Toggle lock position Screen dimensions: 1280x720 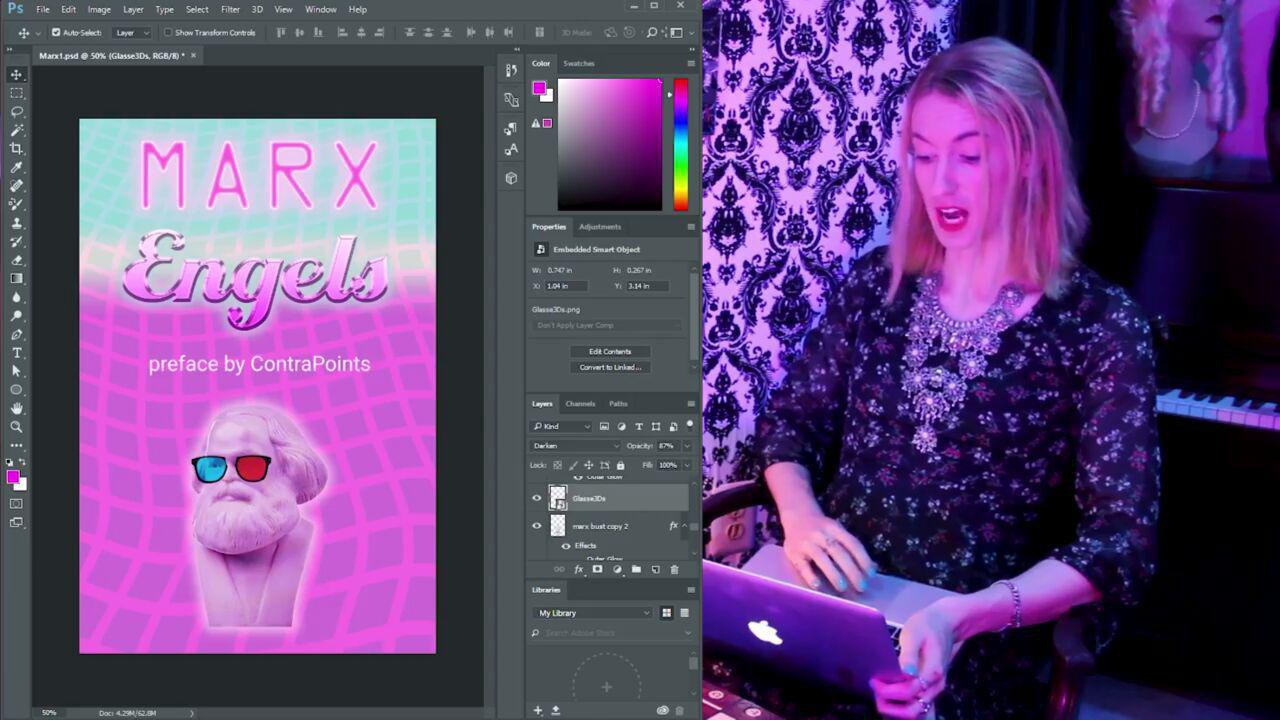589,465
